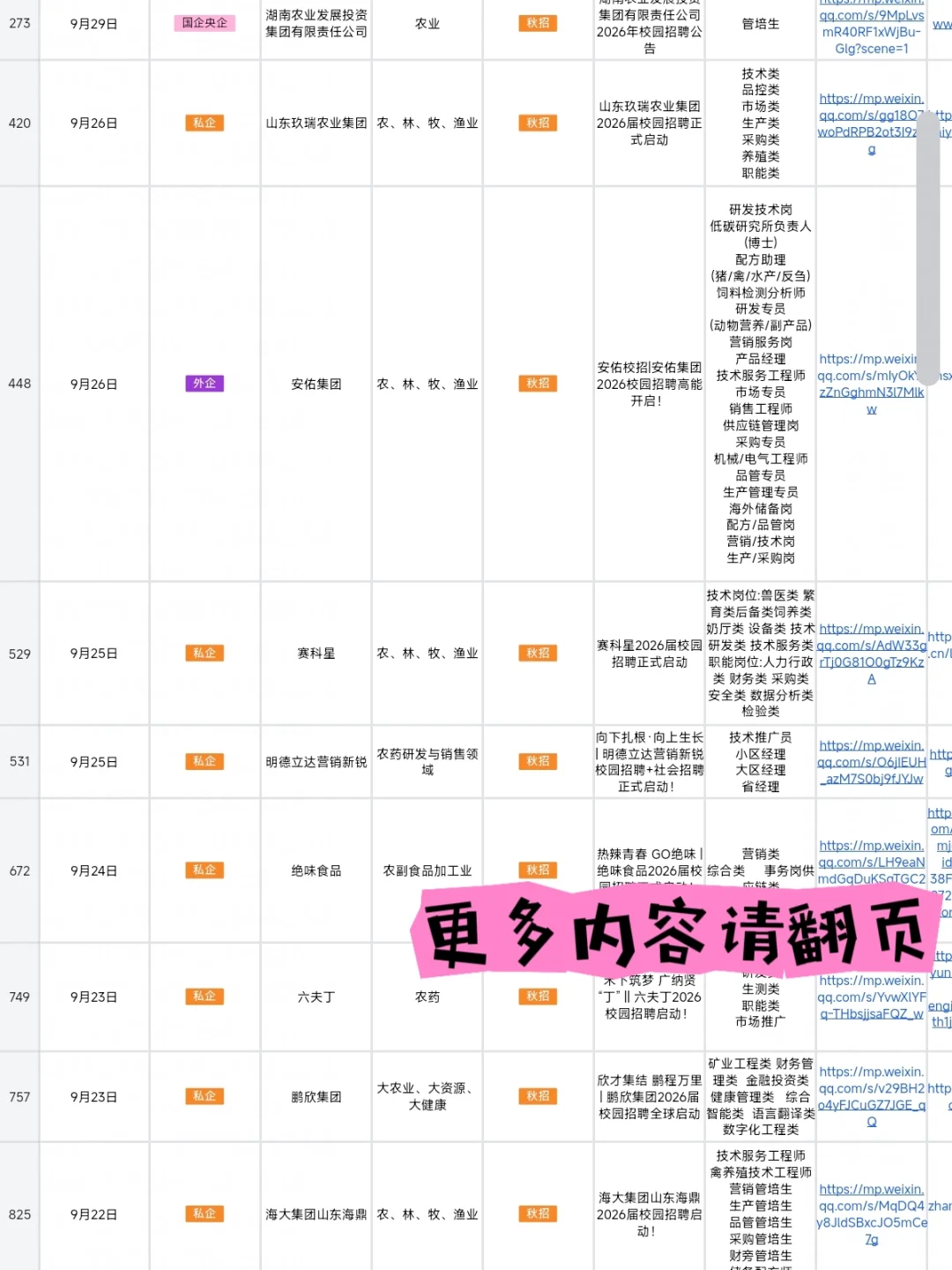Viewport: 952px width, 1270px height.
Task: Select row number 672
Action: [x=19, y=870]
